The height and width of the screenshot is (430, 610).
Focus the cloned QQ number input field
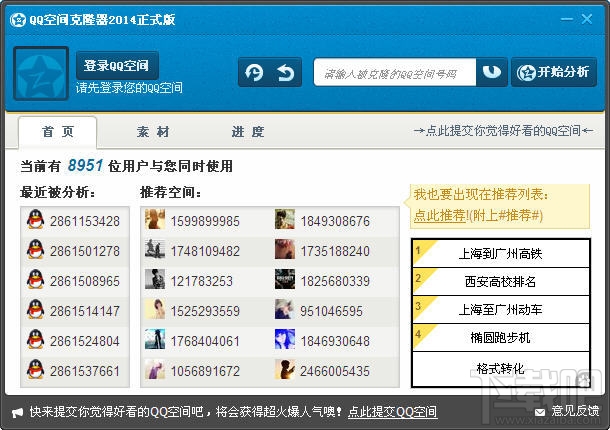pyautogui.click(x=395, y=72)
